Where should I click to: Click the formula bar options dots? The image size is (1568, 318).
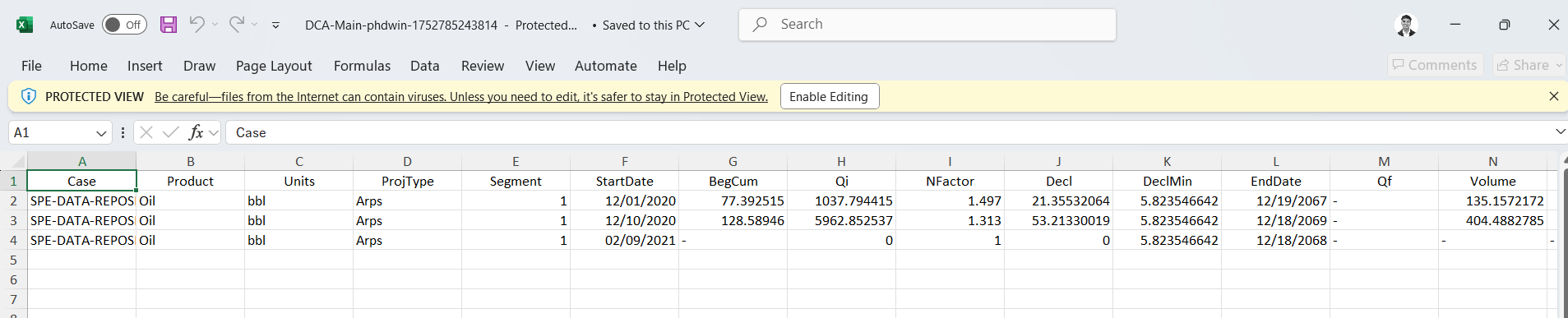point(123,132)
